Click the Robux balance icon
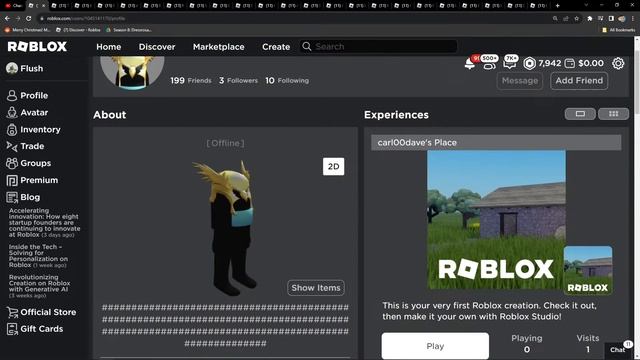 tap(529, 63)
